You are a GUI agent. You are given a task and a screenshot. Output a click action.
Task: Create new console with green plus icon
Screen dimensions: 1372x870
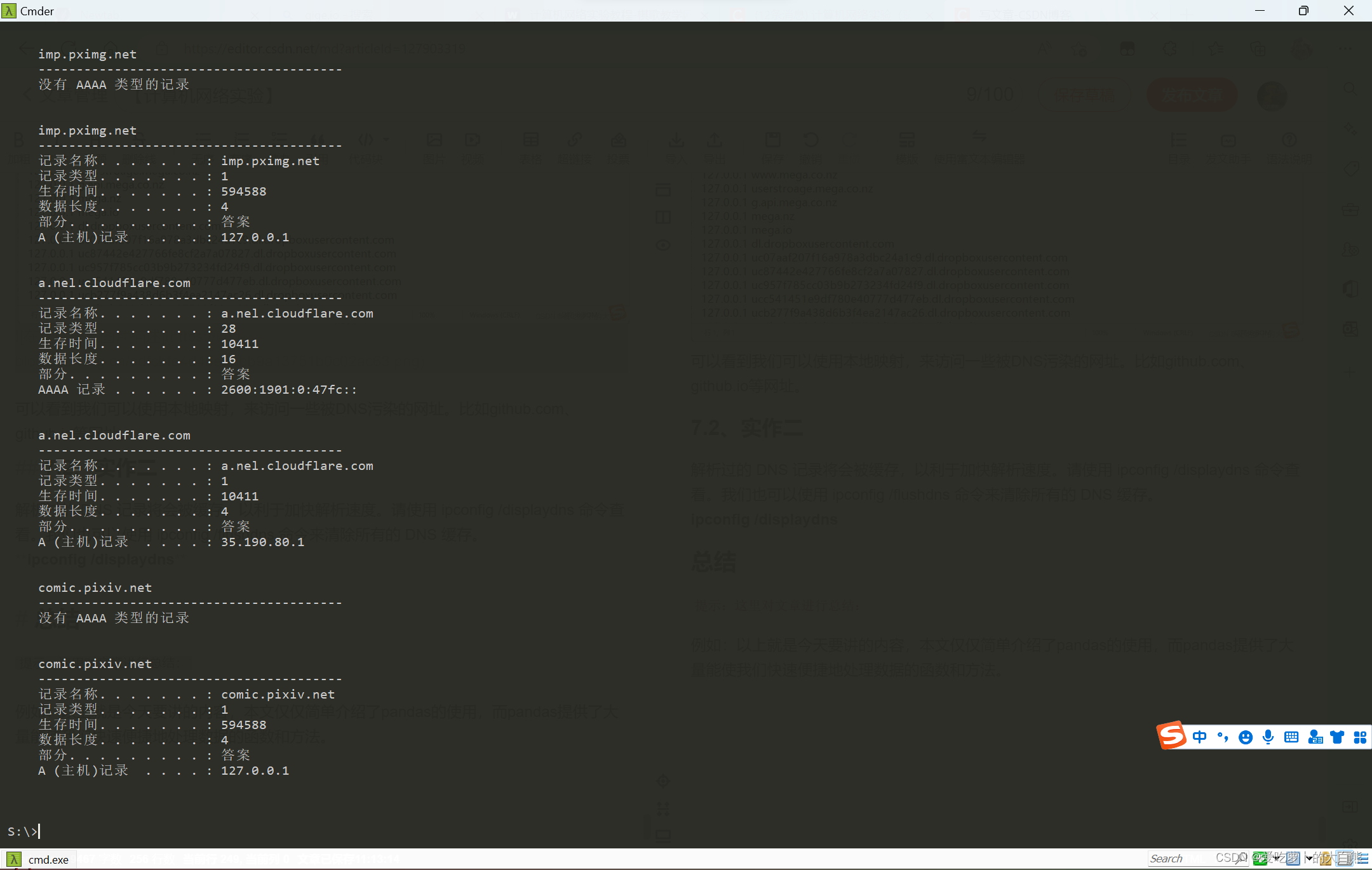(x=1260, y=859)
